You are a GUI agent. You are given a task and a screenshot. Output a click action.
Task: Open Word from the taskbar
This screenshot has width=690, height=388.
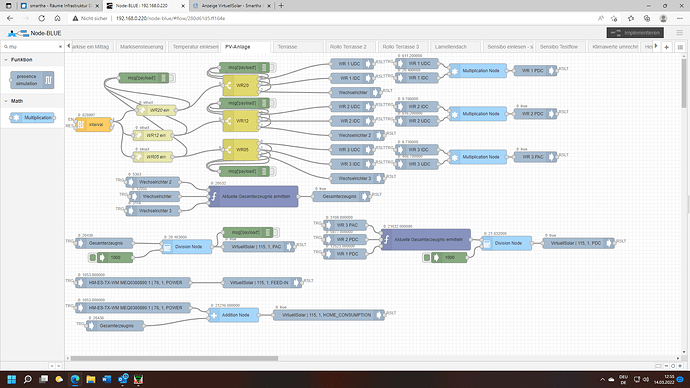coord(106,379)
